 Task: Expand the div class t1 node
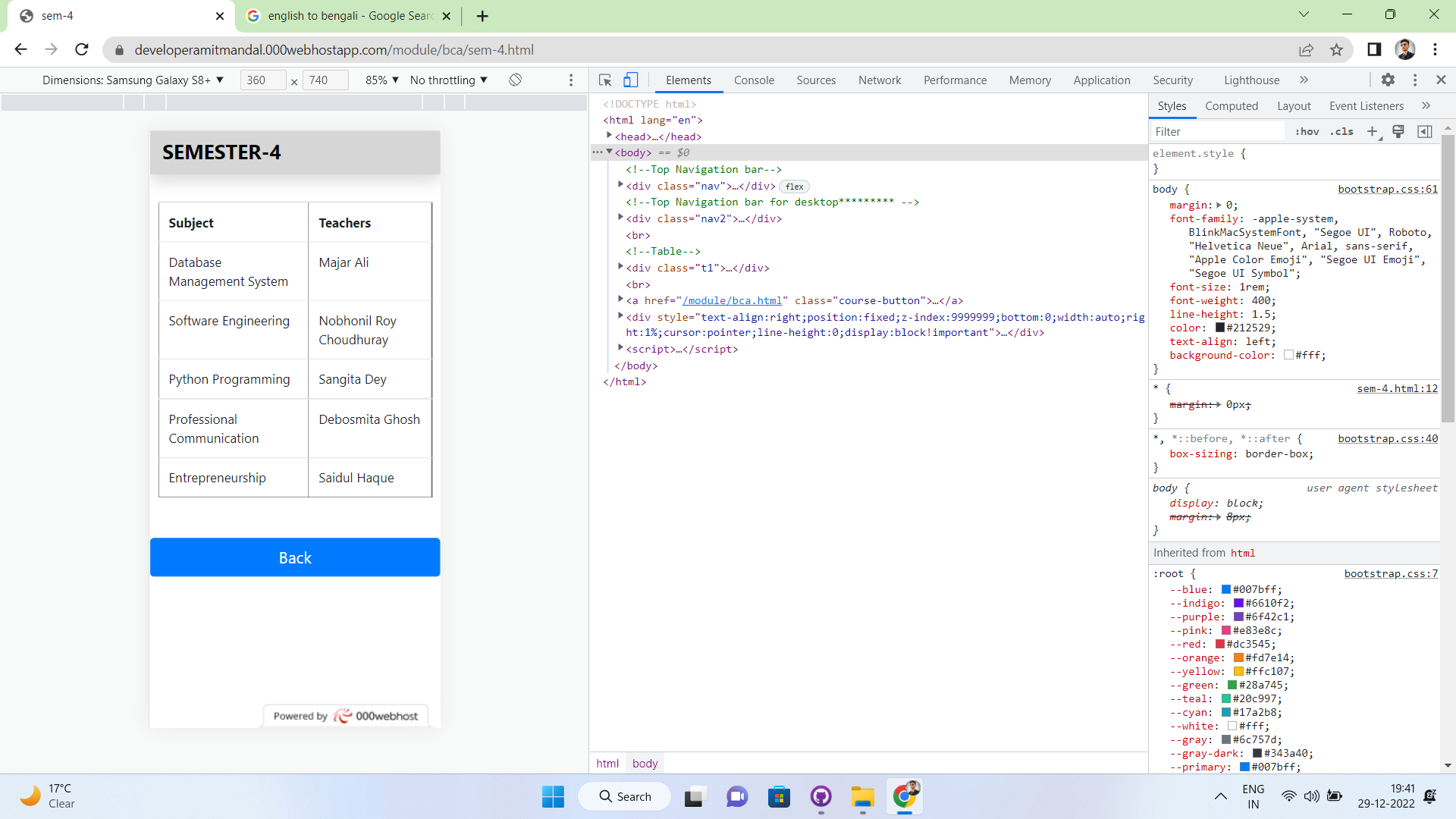(x=620, y=267)
